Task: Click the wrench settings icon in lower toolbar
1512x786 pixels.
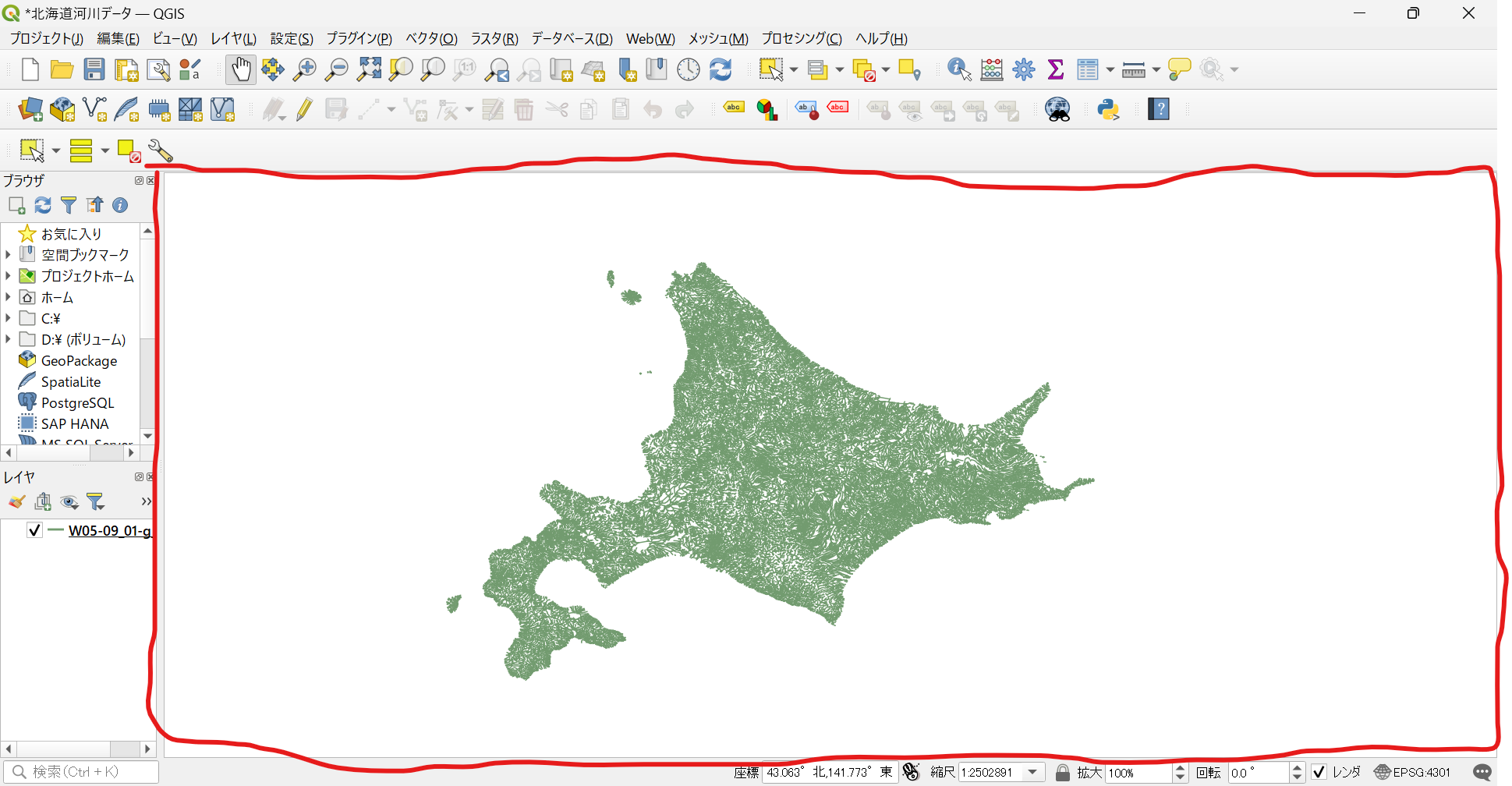Action: [x=160, y=150]
